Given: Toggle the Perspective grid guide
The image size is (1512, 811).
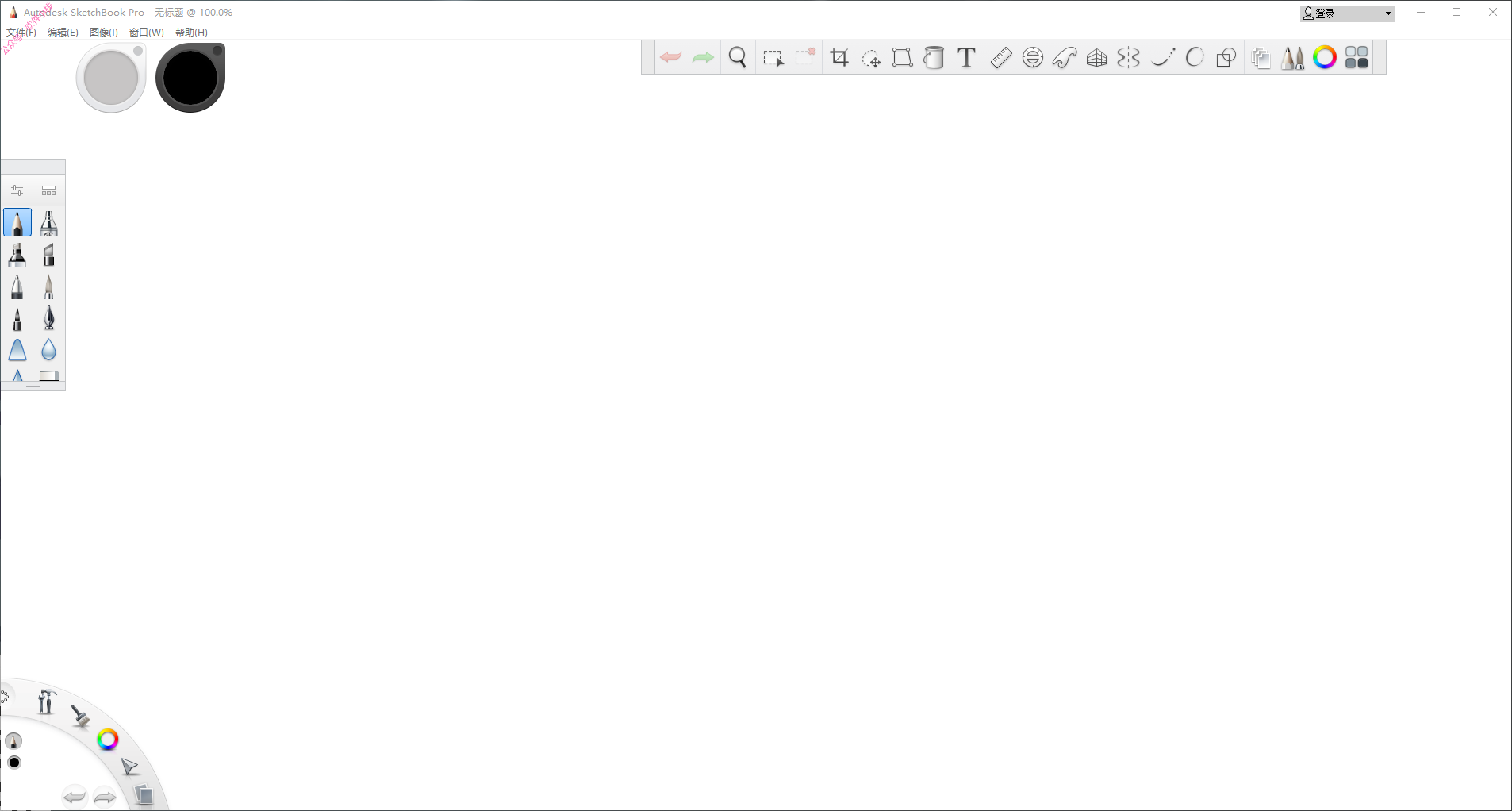Looking at the screenshot, I should pyautogui.click(x=1097, y=57).
